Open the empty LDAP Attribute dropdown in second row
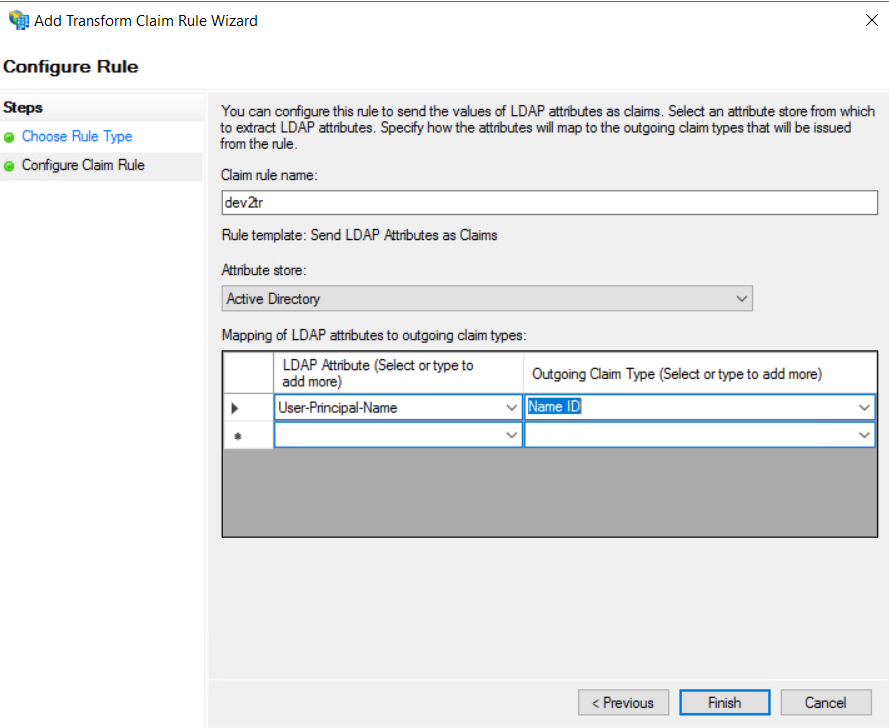The width and height of the screenshot is (889, 728). [x=512, y=436]
